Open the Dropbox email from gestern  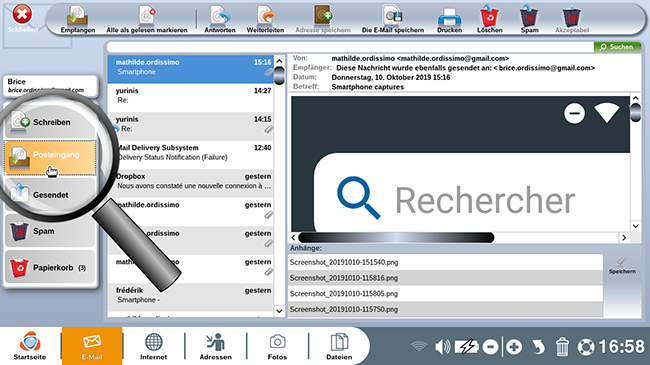(190, 183)
